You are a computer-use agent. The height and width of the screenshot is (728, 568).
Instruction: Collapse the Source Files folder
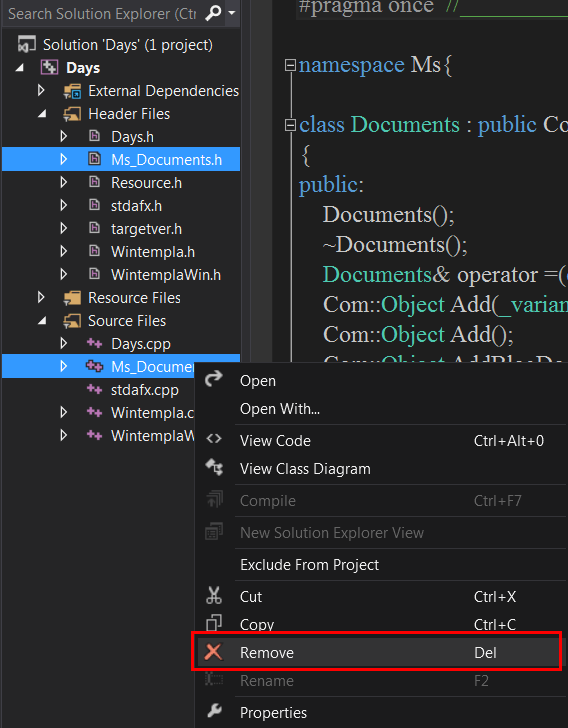pos(42,320)
